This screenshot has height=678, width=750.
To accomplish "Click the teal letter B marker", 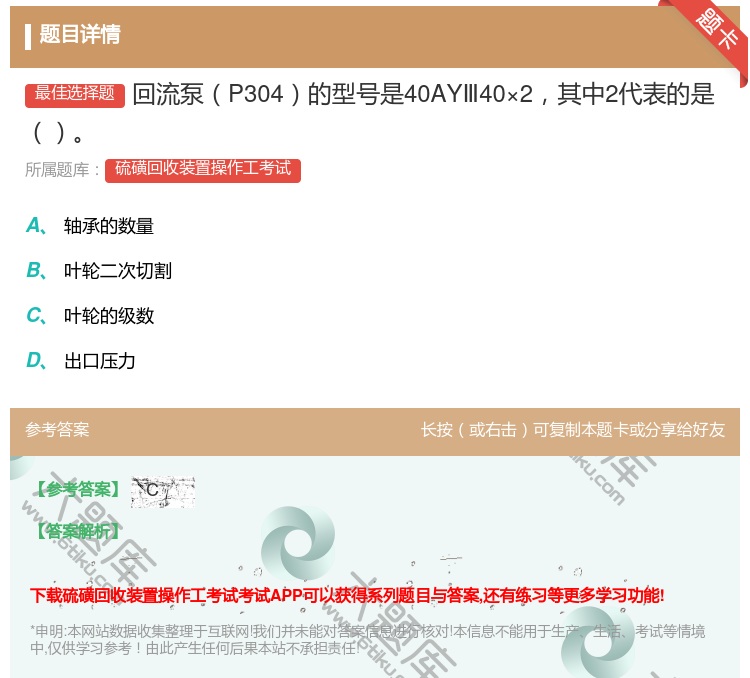I will pos(36,270).
